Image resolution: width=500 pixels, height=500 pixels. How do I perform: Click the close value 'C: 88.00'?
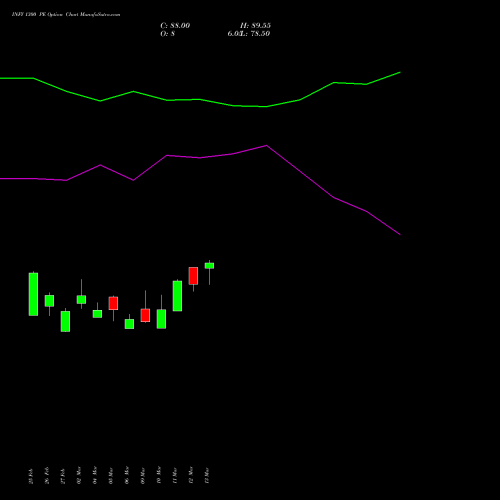(x=175, y=26)
